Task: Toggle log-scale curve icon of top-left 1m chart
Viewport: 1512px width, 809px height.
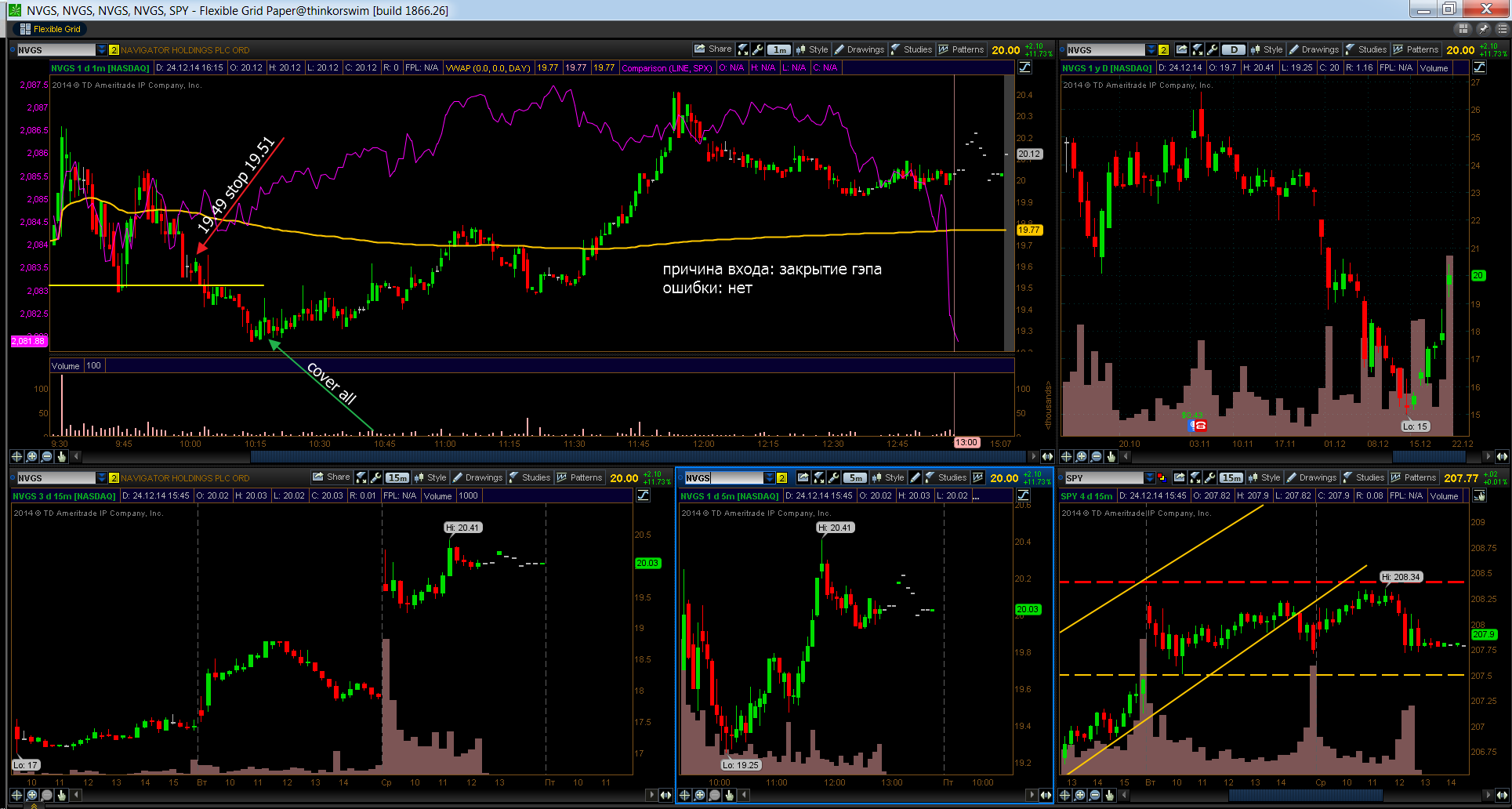Action: click(1024, 67)
